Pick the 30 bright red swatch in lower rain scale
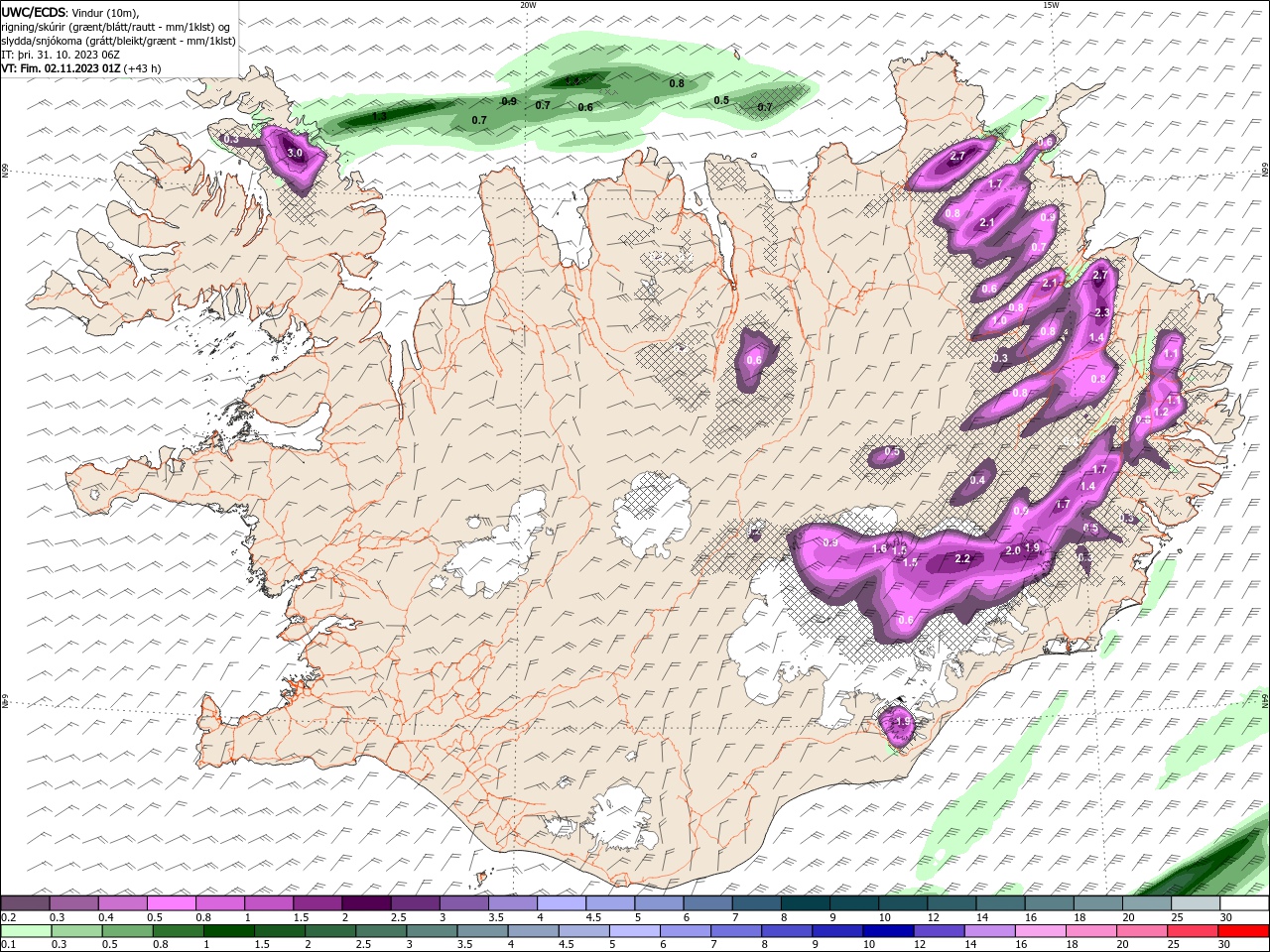1270x952 pixels. point(1244,931)
